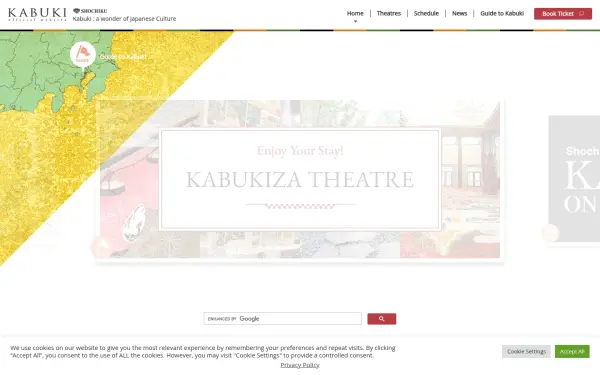
Task: Click the KABUKI official website logo
Action: click(37, 14)
